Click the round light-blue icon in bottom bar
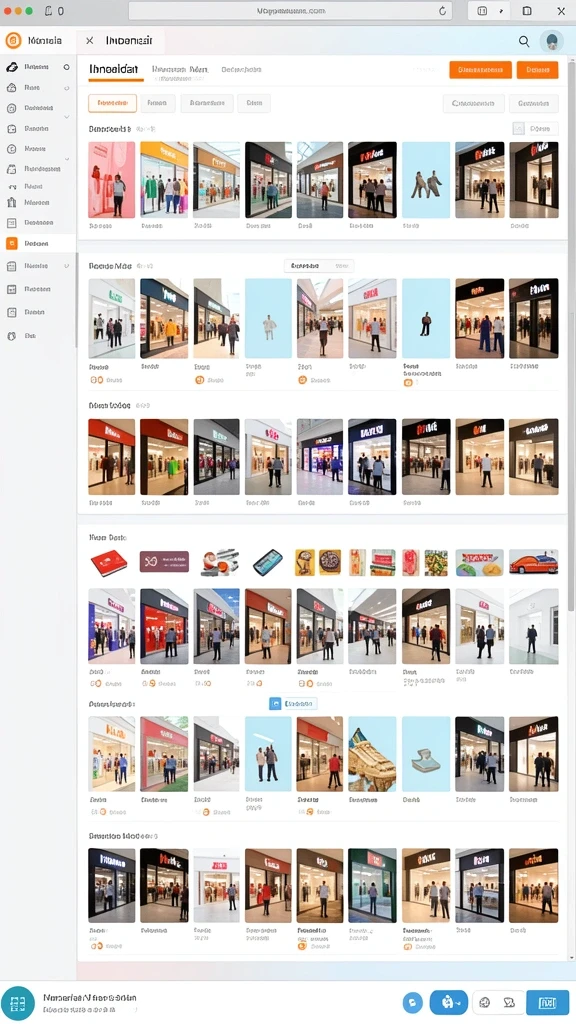576x1024 pixels. [412, 1002]
